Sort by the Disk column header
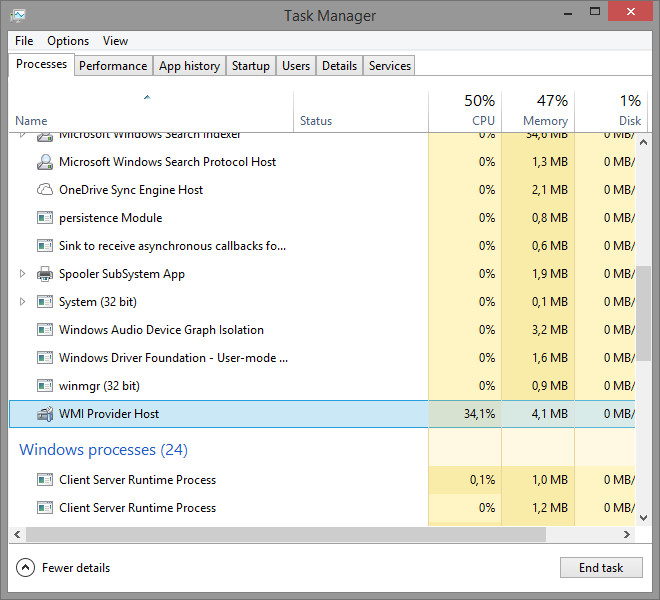Image resolution: width=660 pixels, height=600 pixels. click(x=610, y=111)
